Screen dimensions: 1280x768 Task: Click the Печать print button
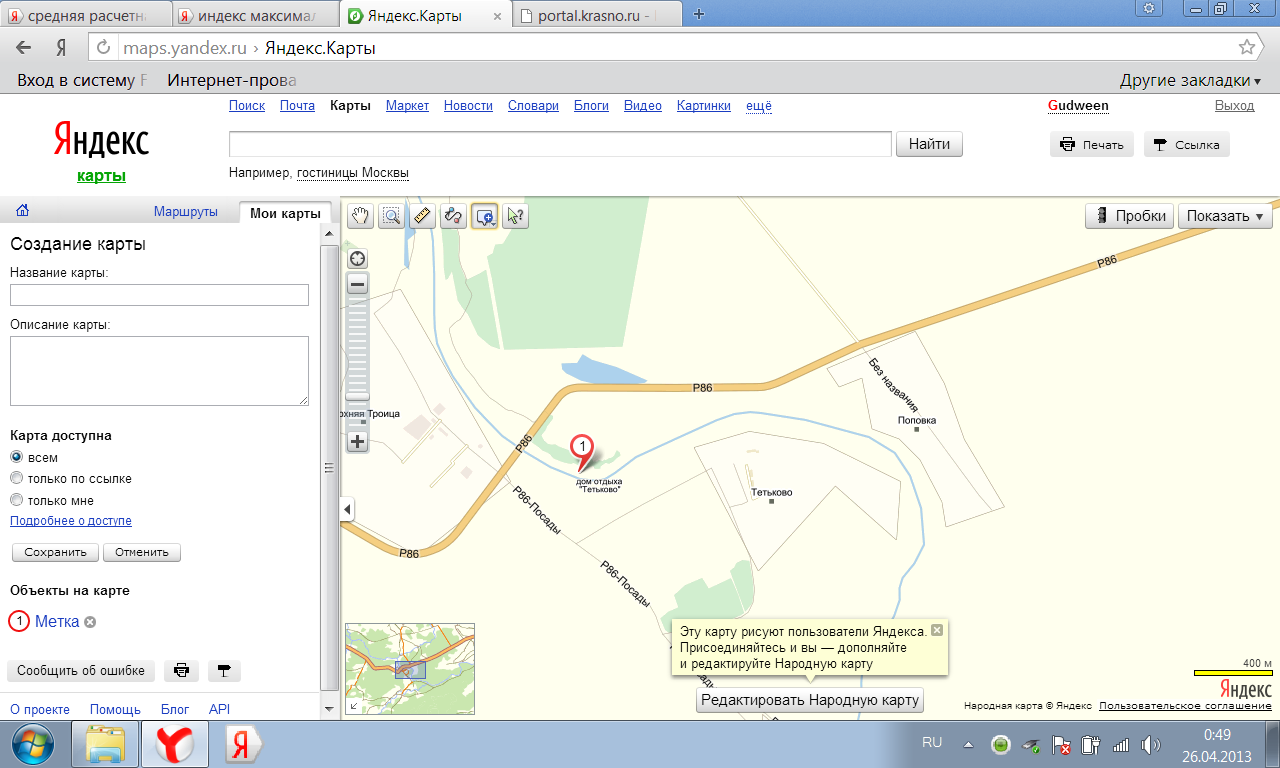(x=1092, y=144)
